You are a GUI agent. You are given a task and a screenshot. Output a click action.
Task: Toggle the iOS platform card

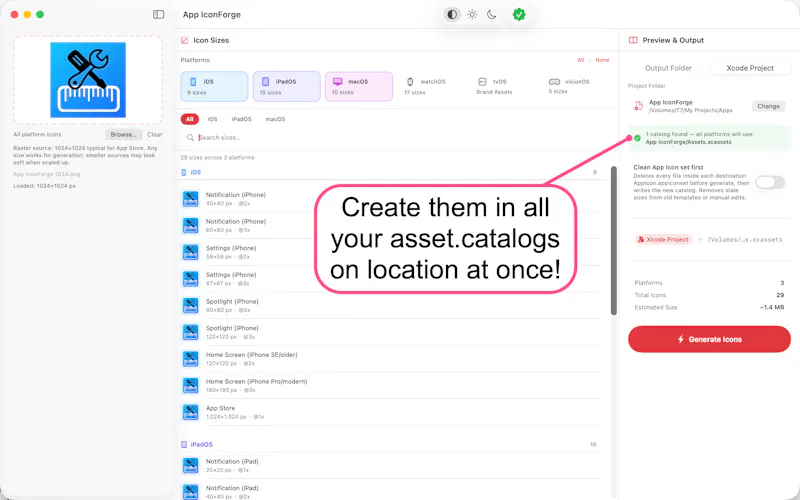(x=214, y=86)
